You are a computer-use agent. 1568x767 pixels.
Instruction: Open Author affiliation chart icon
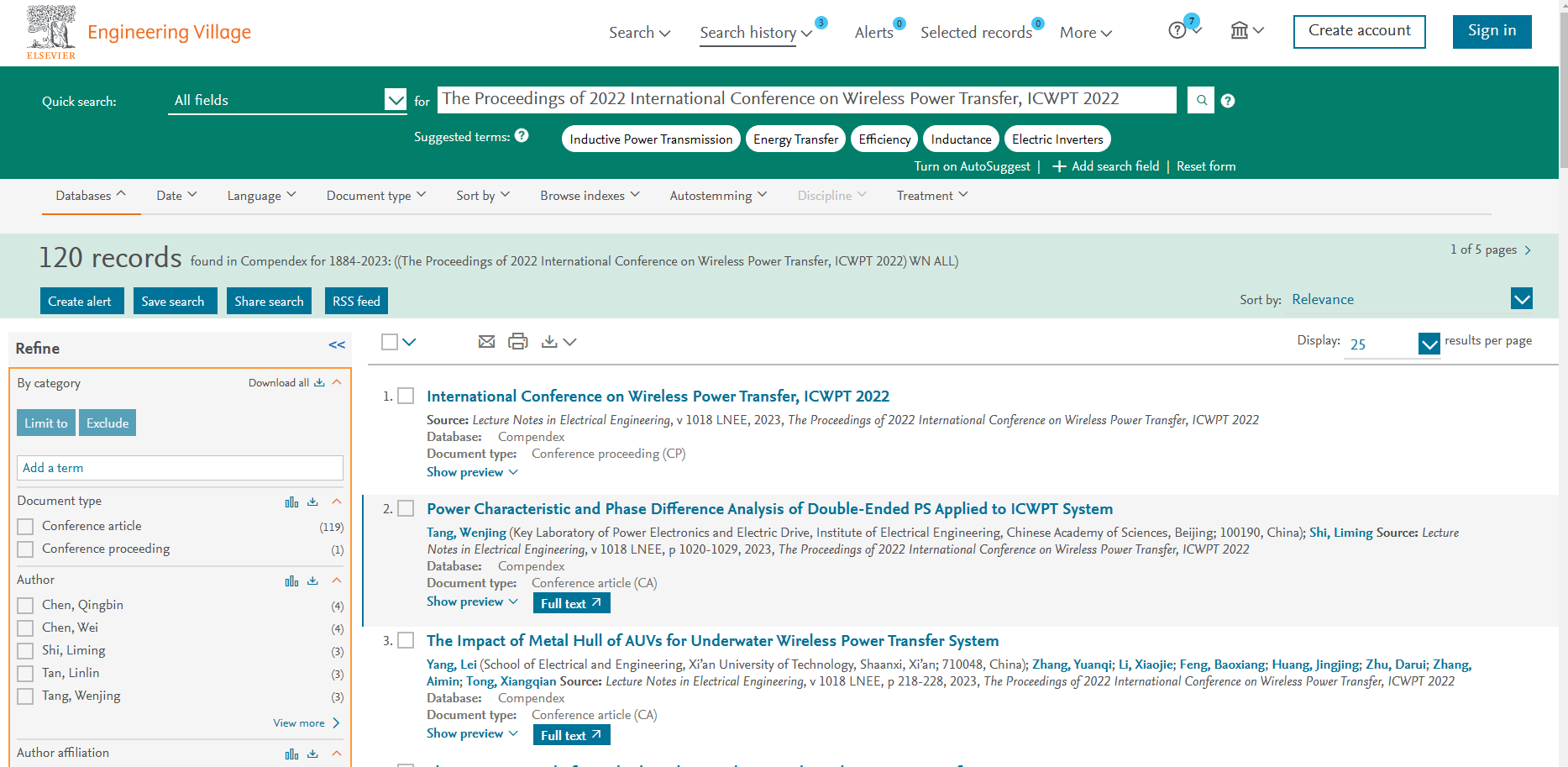(291, 754)
